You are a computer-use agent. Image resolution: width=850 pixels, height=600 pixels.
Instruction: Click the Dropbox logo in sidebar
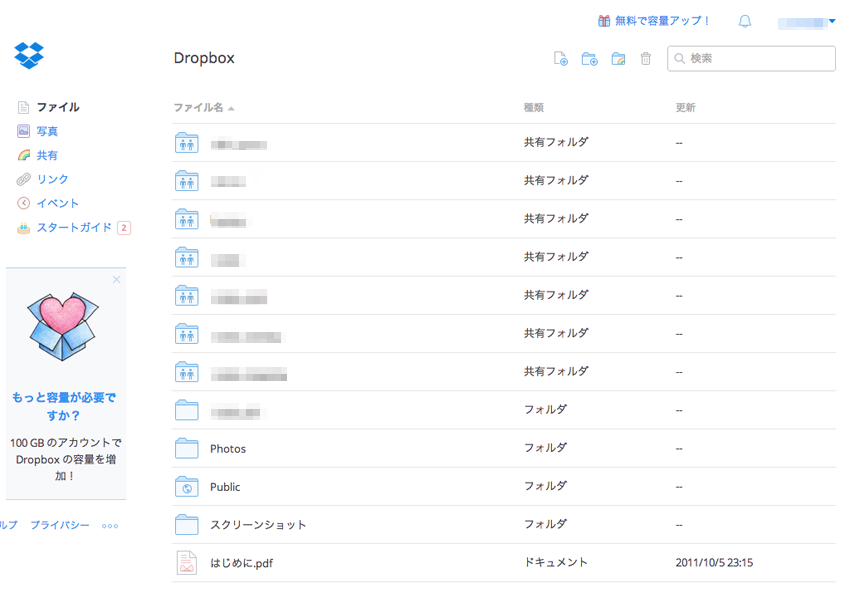(29, 55)
